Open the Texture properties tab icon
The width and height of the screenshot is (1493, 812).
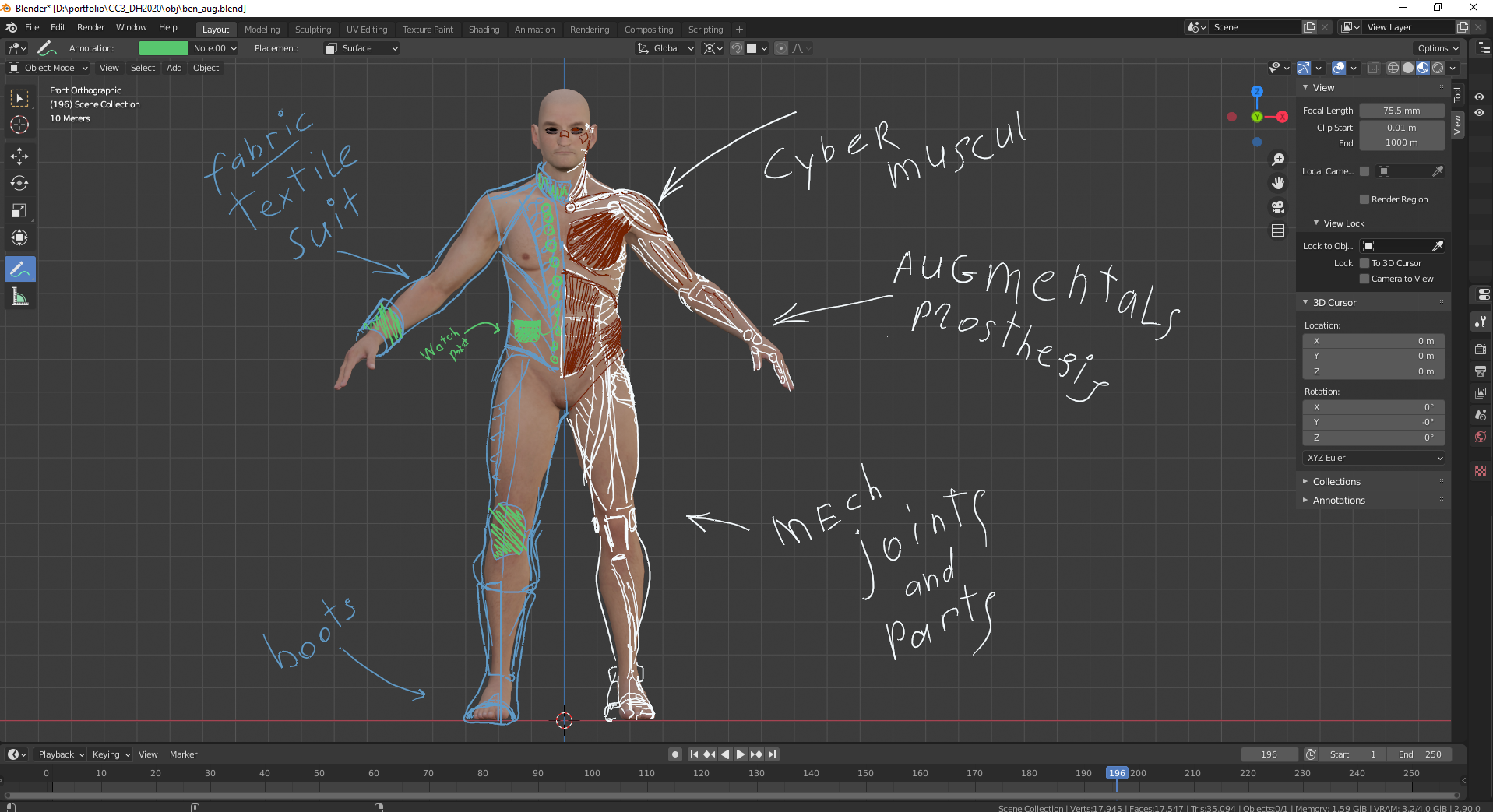point(1481,471)
